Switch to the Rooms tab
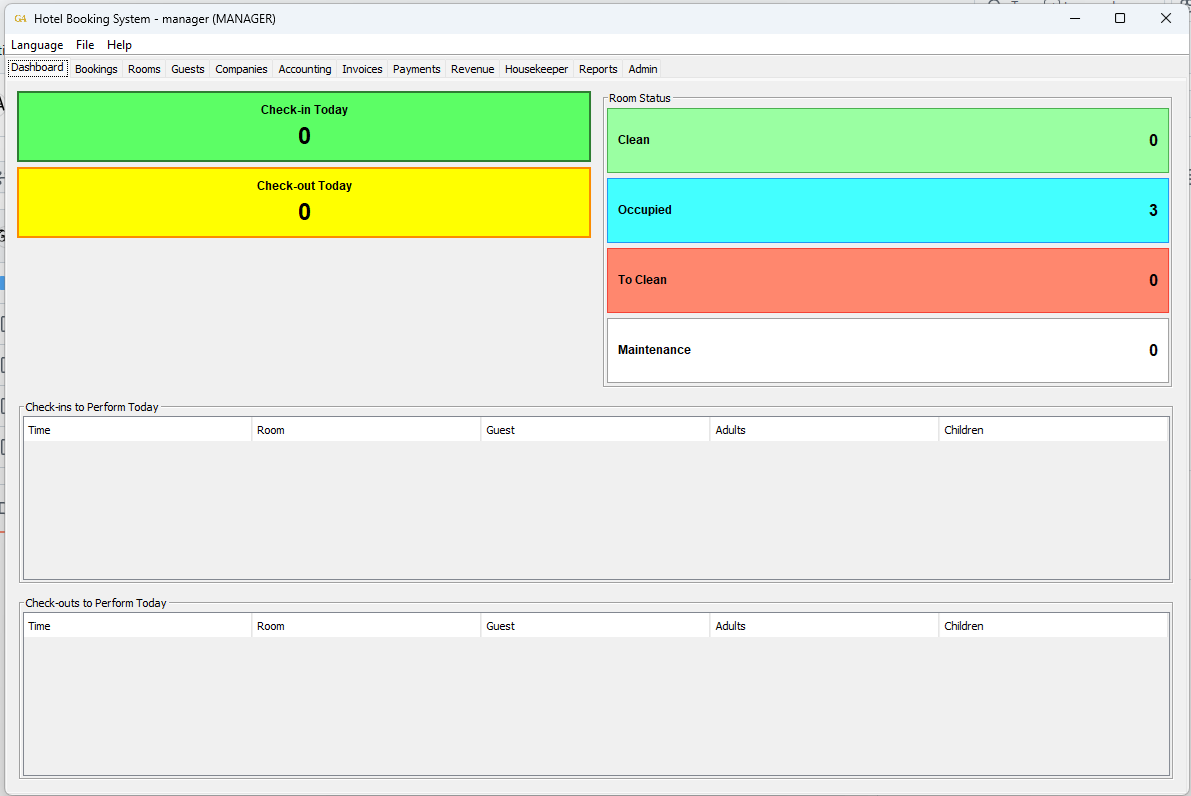The height and width of the screenshot is (796, 1191). coord(144,68)
